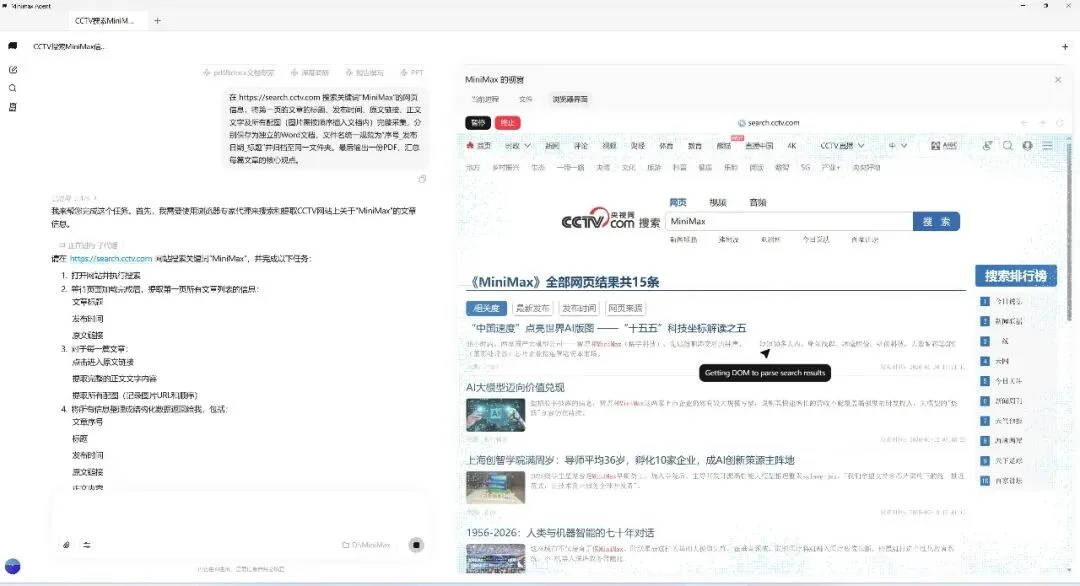Switch sorting to 最新发布
The width and height of the screenshot is (1080, 586).
pos(531,308)
